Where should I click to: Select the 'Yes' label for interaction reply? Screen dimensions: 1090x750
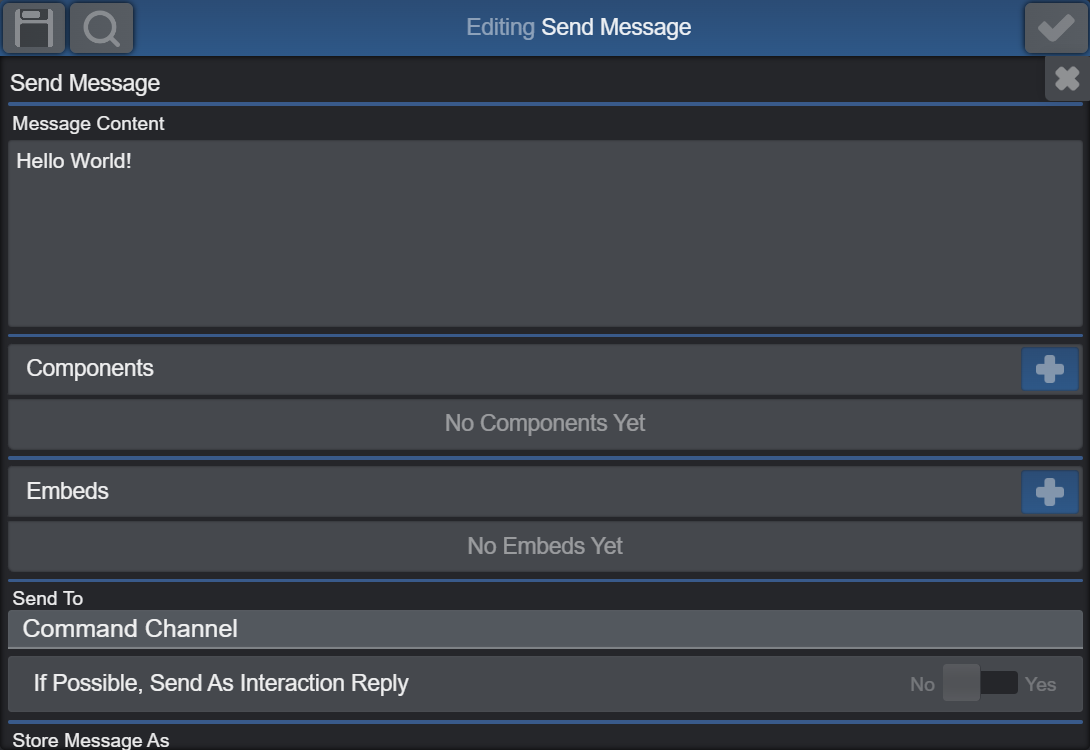coord(1040,685)
